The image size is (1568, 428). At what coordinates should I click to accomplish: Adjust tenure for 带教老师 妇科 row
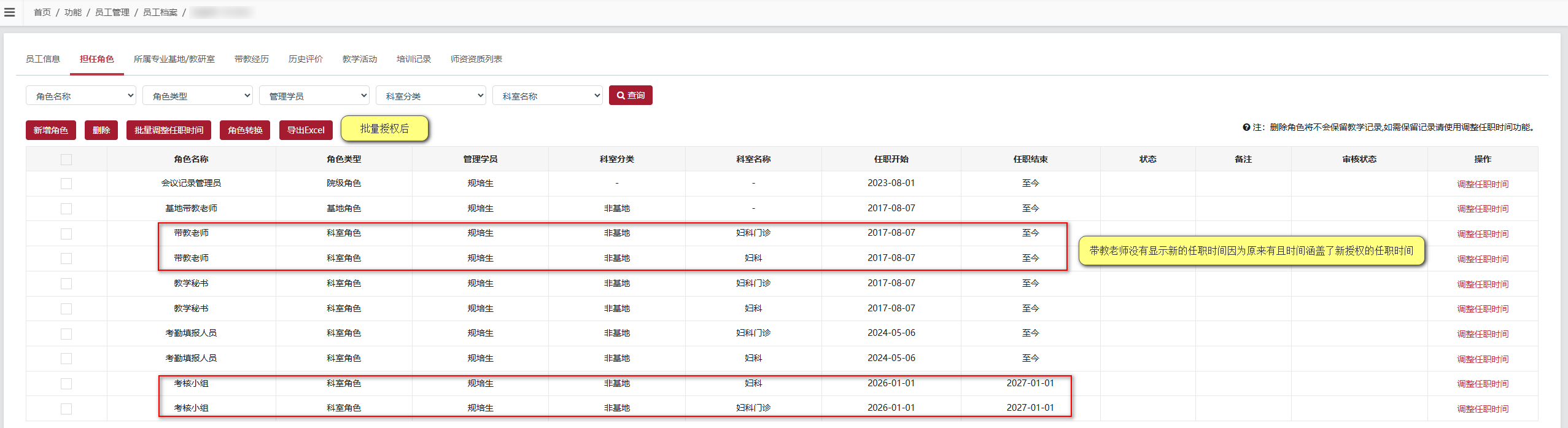coord(1483,259)
